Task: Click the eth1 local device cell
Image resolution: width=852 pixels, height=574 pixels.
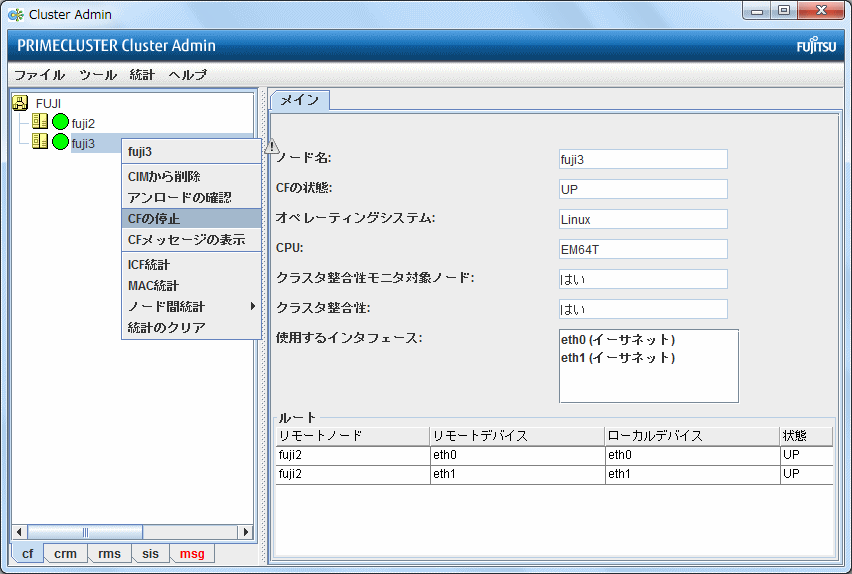Action: pyautogui.click(x=692, y=474)
